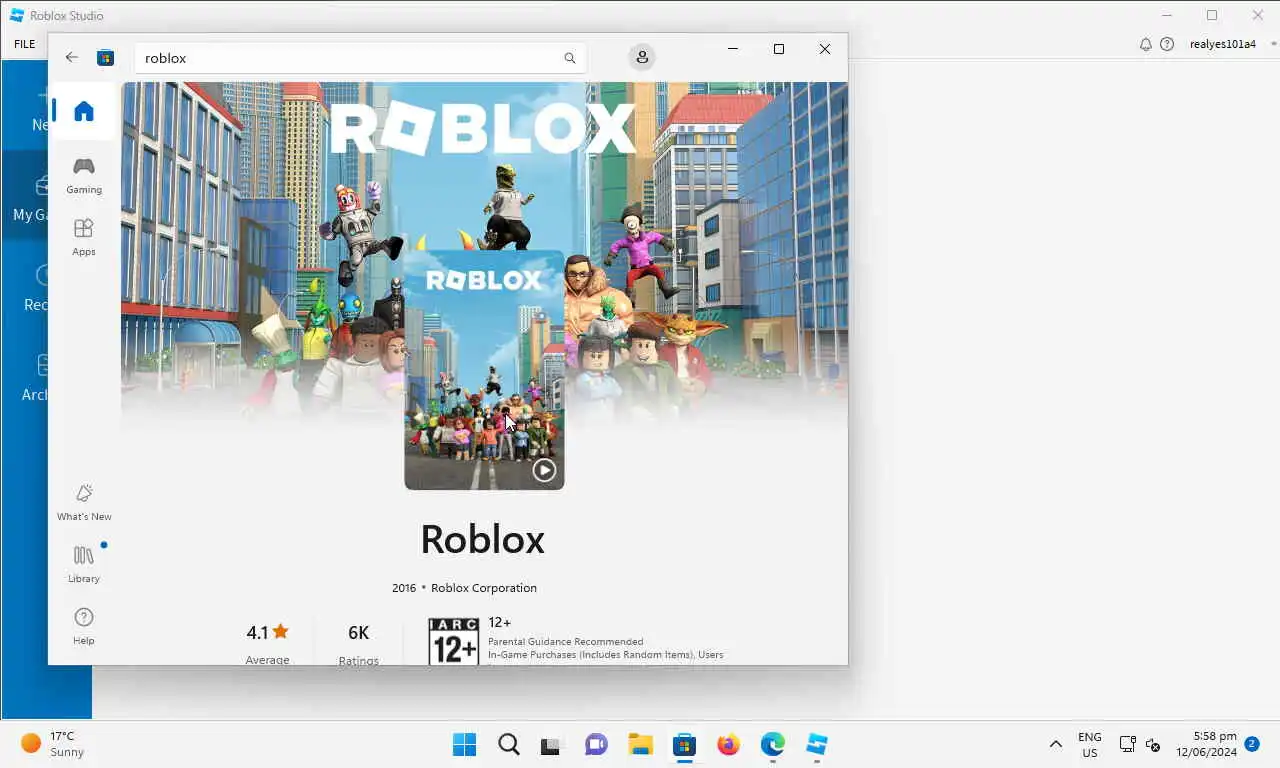Go to Store Home tab

(84, 111)
